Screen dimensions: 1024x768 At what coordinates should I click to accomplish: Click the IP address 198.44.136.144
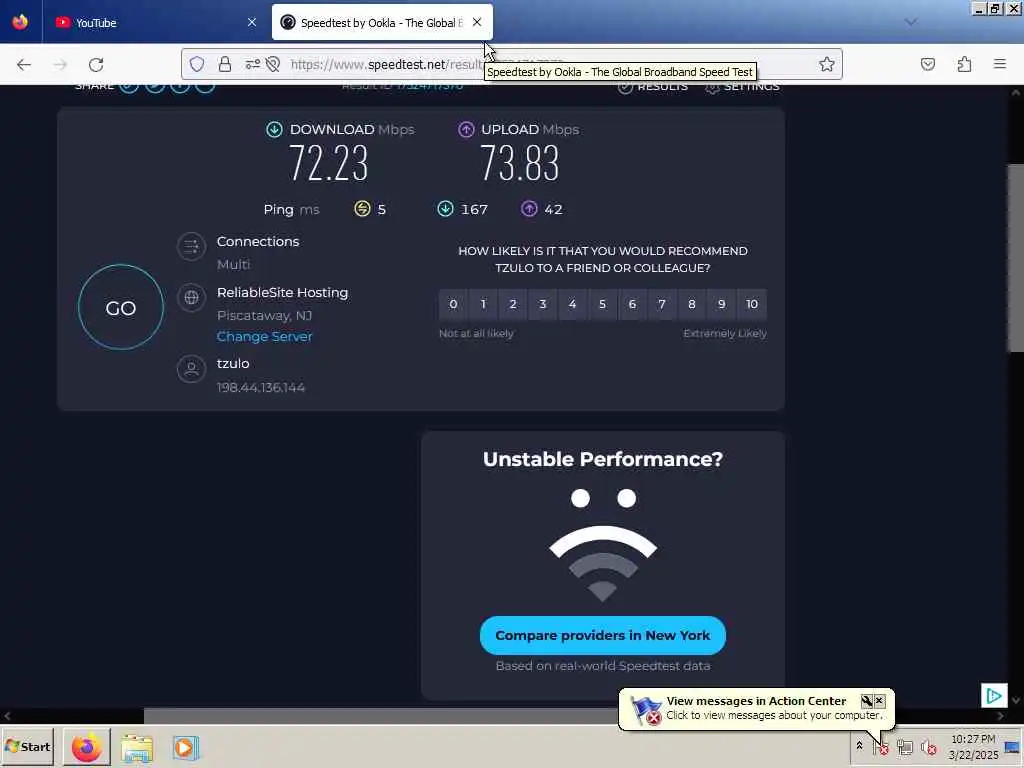261,387
